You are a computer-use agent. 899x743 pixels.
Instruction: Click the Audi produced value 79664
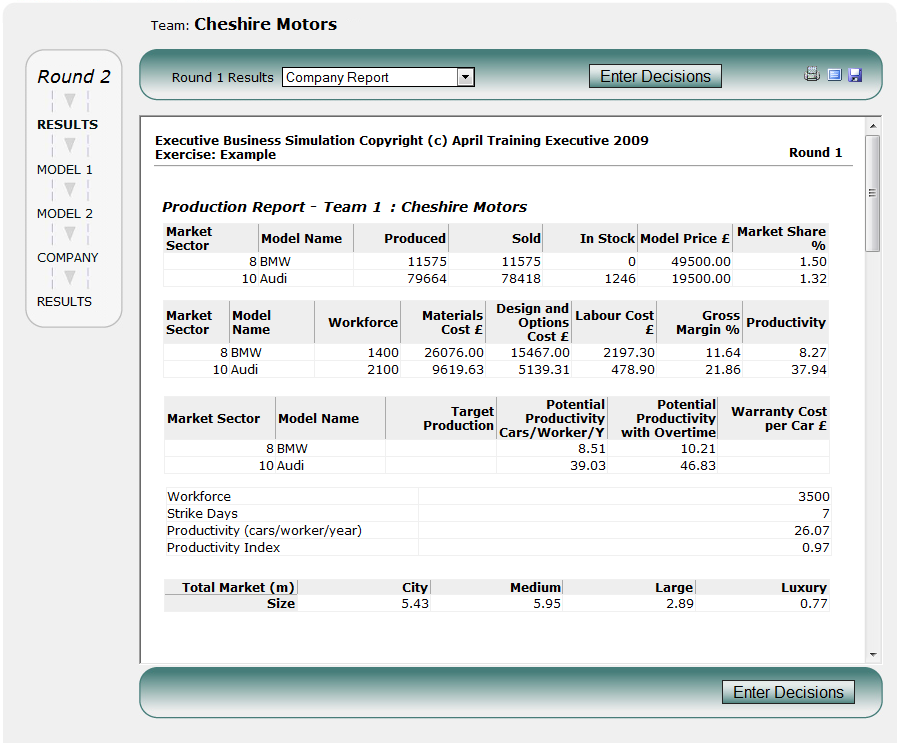coord(427,279)
